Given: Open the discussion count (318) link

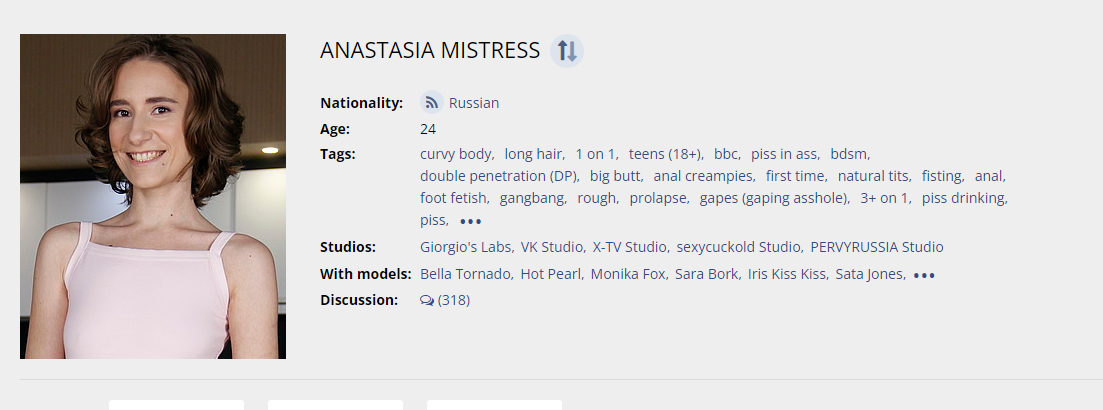Looking at the screenshot, I should coord(454,300).
